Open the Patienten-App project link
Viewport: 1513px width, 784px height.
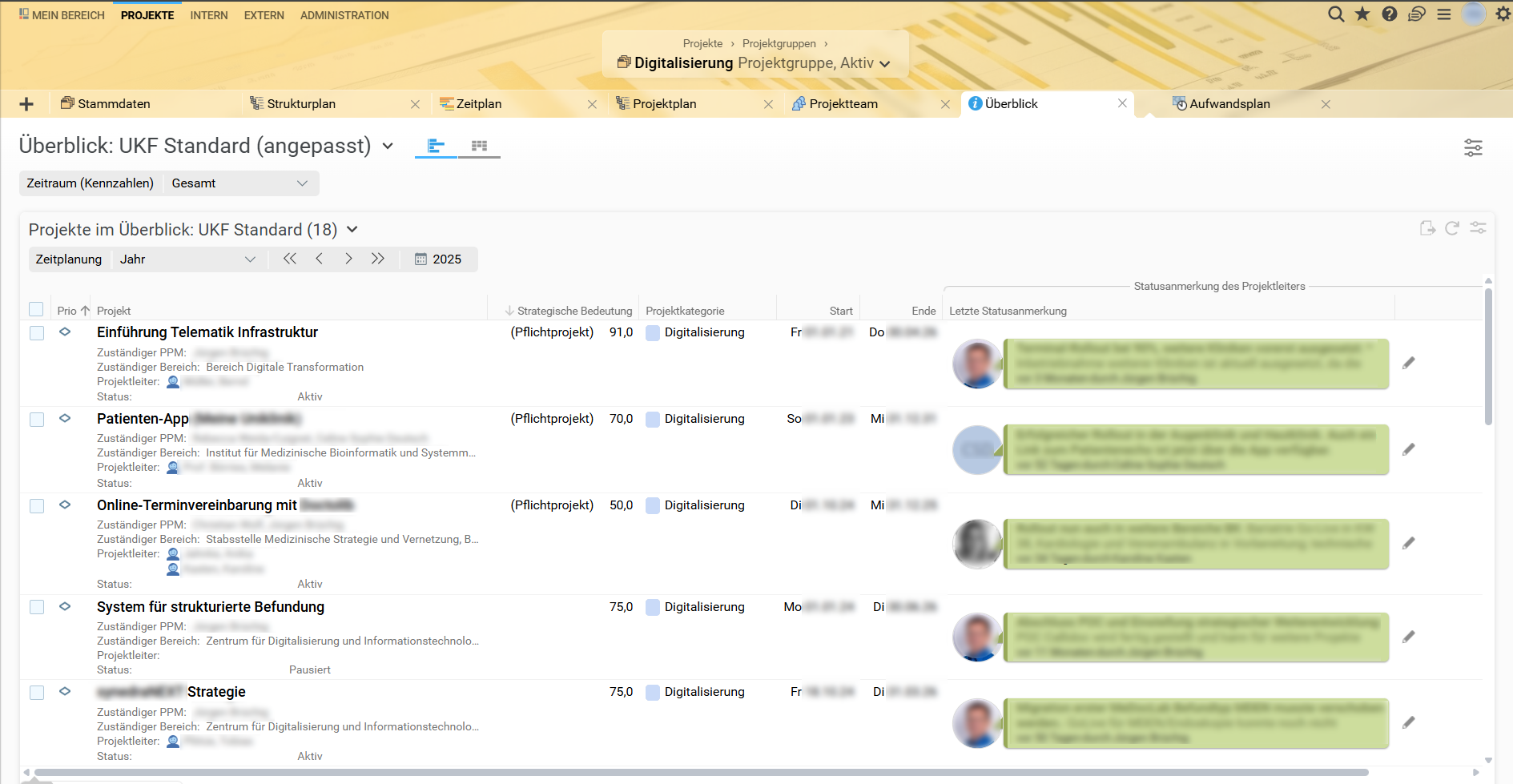coord(143,419)
